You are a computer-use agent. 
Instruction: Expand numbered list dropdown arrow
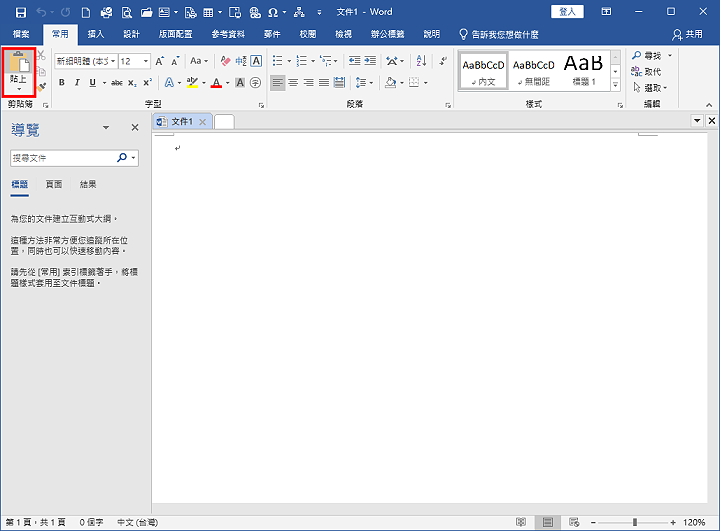[x=313, y=61]
